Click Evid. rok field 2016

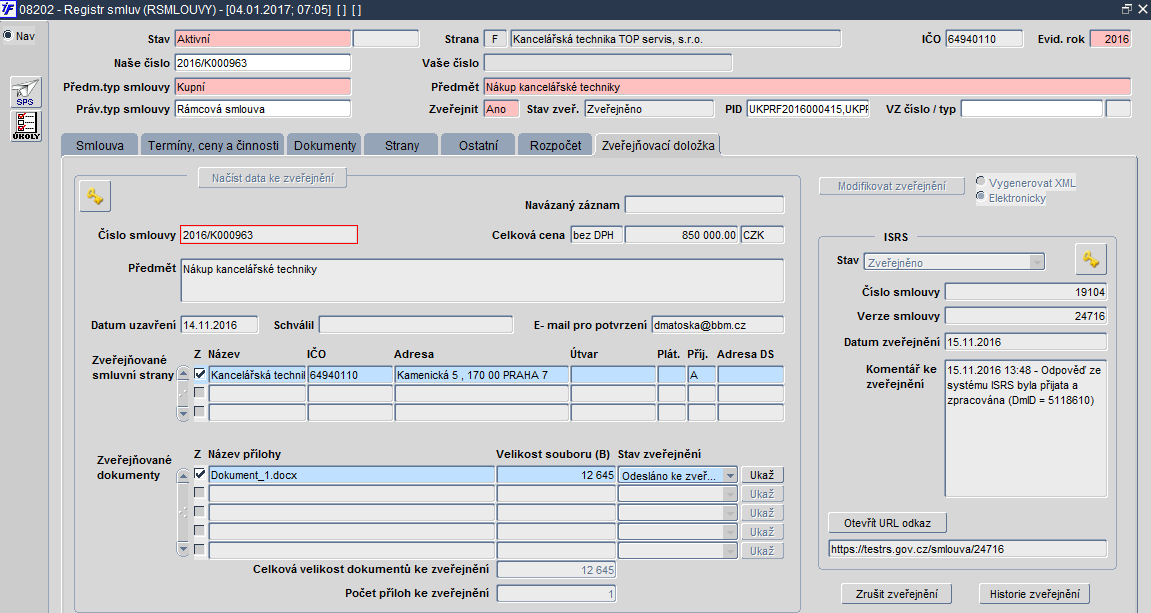click(x=1111, y=39)
